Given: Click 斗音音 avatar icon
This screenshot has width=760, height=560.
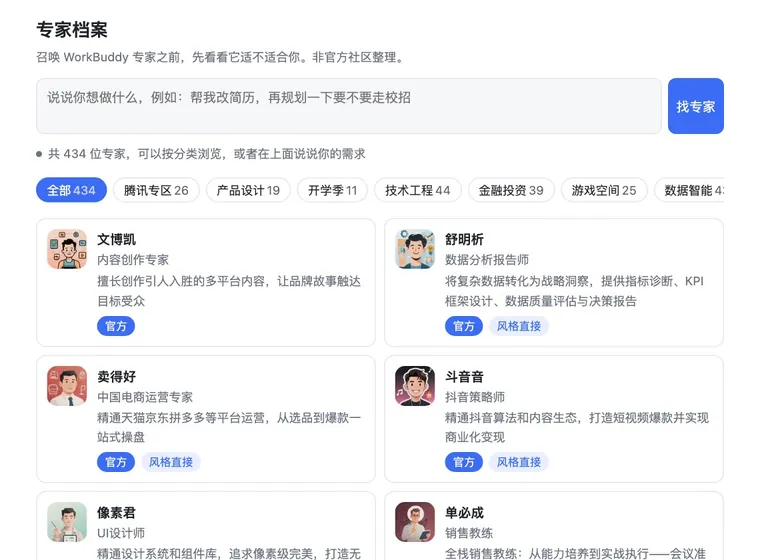Looking at the screenshot, I should coord(415,386).
